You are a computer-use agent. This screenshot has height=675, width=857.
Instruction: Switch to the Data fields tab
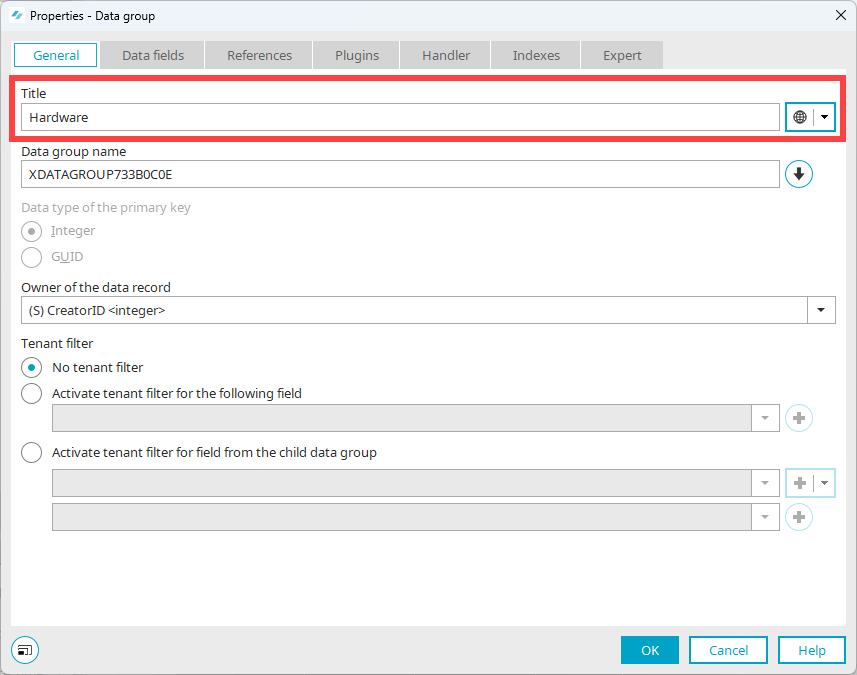(153, 55)
